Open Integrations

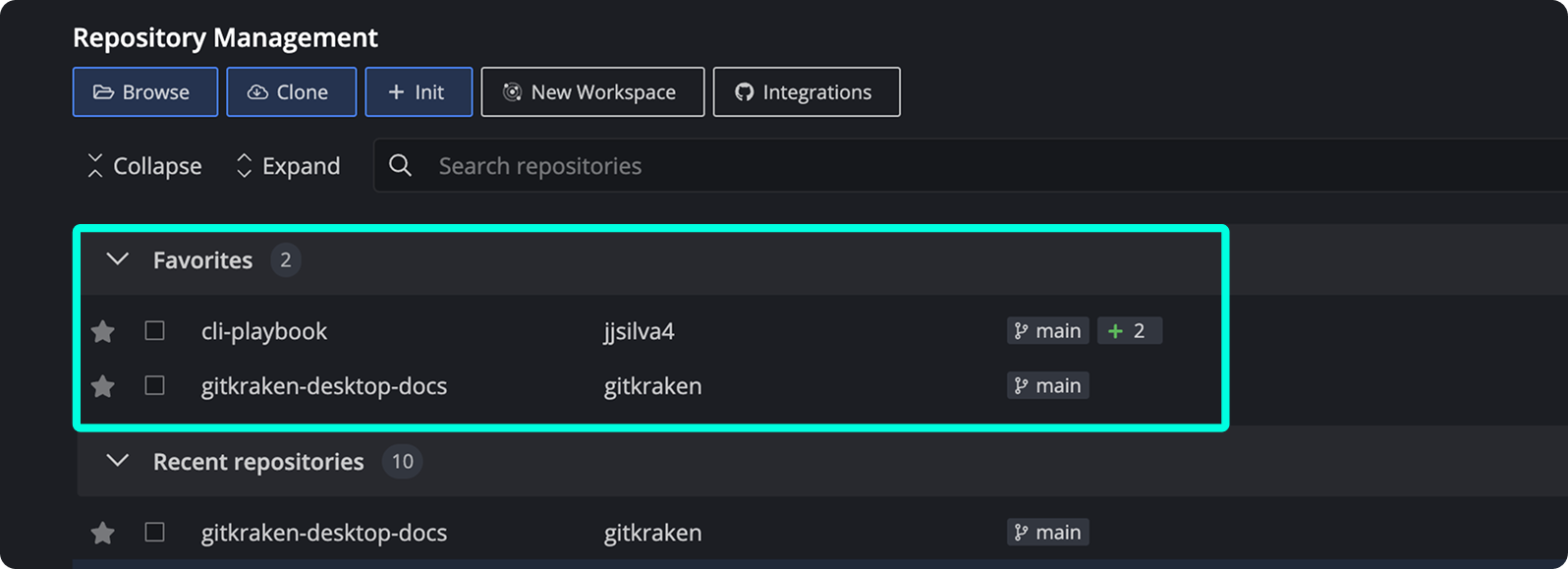pos(807,92)
